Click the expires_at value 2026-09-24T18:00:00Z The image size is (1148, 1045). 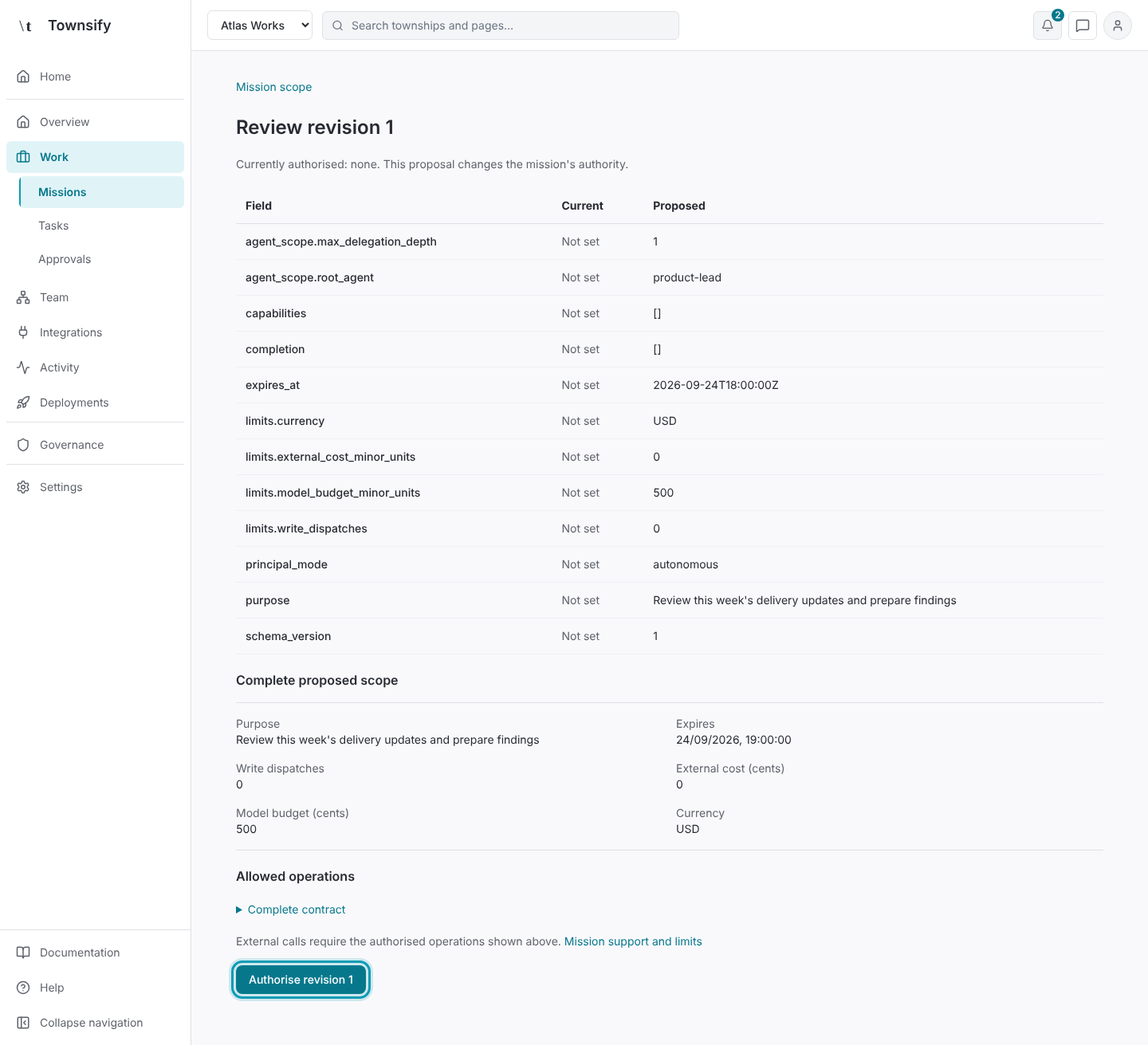click(716, 385)
